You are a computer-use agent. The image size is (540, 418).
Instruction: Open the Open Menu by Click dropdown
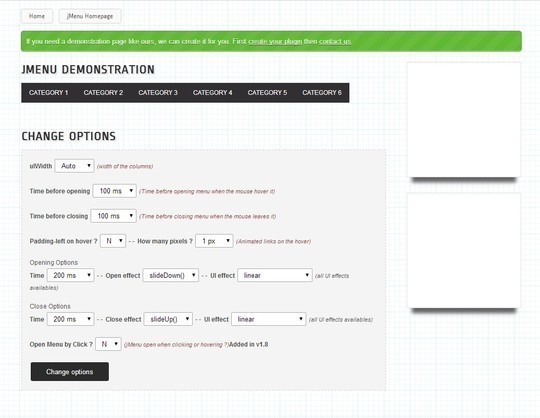[x=108, y=344]
